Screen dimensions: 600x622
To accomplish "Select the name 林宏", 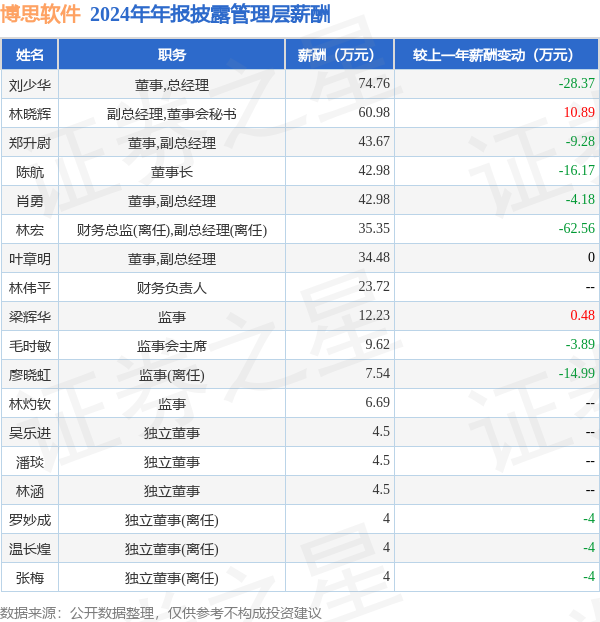I will [30, 230].
